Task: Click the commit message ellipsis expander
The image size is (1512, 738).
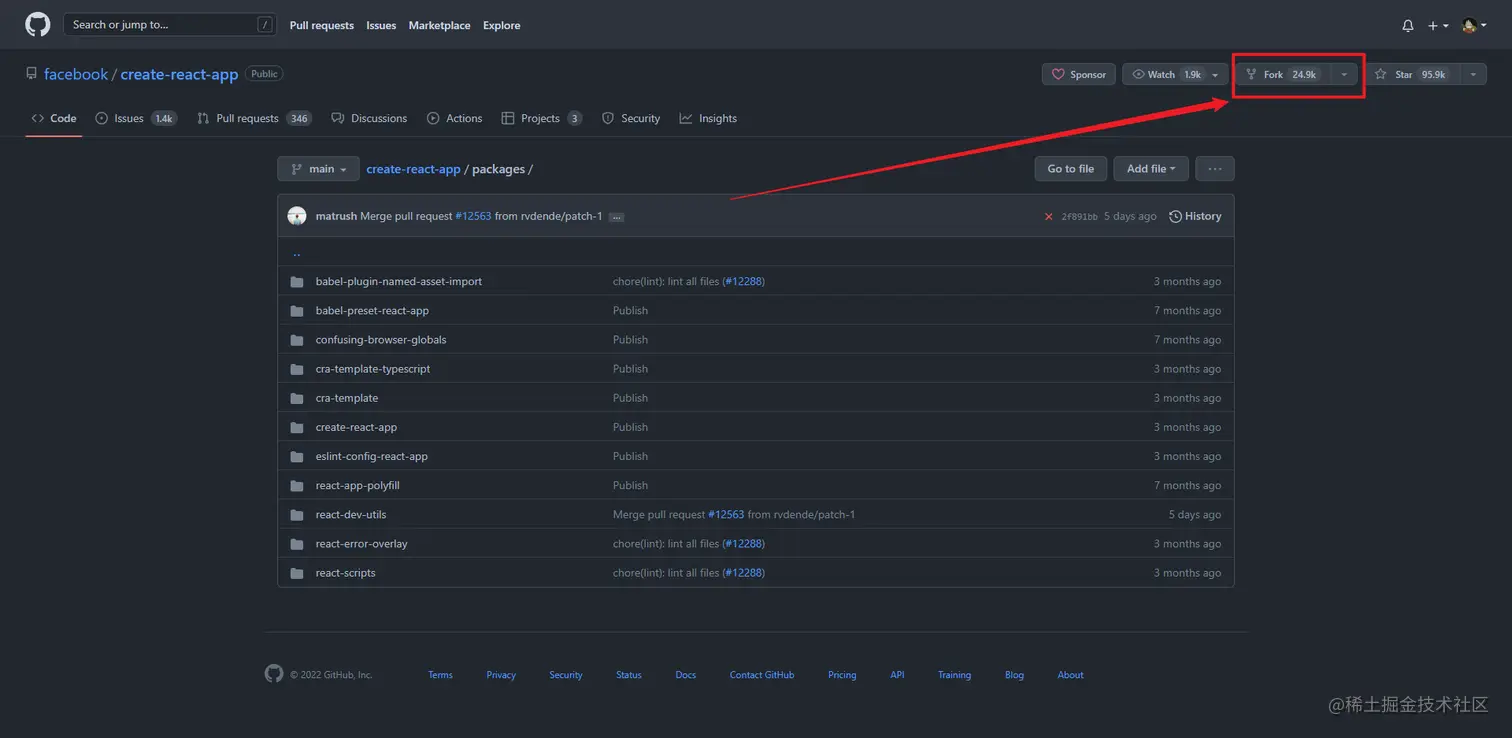Action: click(x=616, y=217)
